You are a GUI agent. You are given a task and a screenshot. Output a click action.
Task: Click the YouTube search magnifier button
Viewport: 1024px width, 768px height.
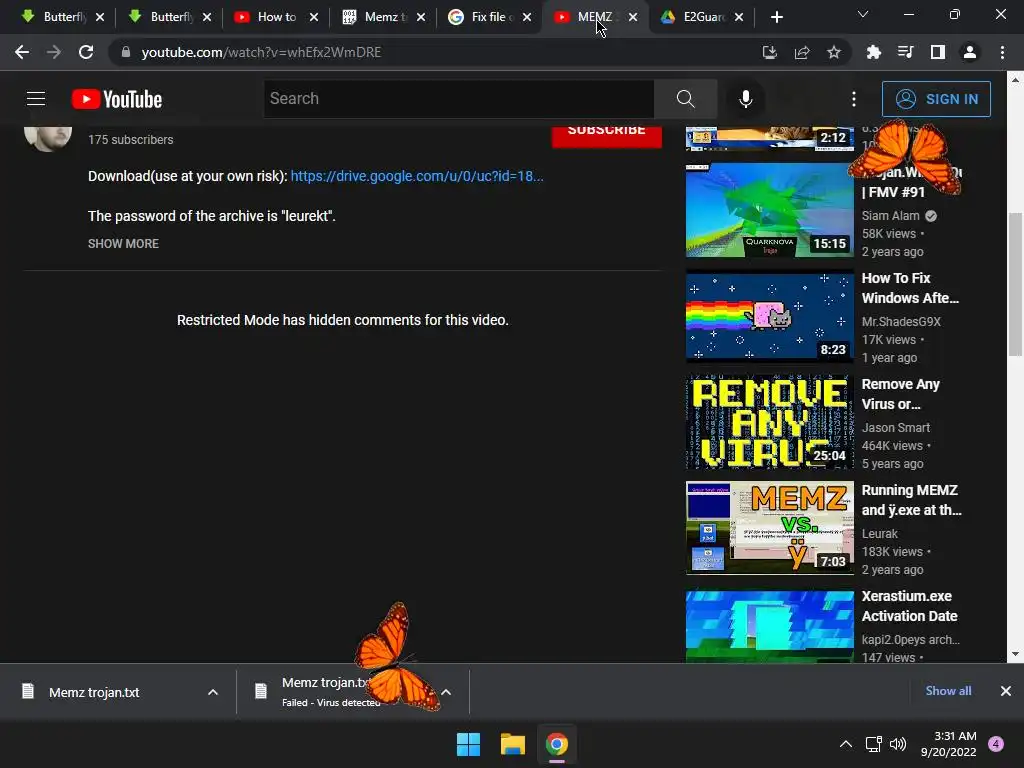coord(685,99)
